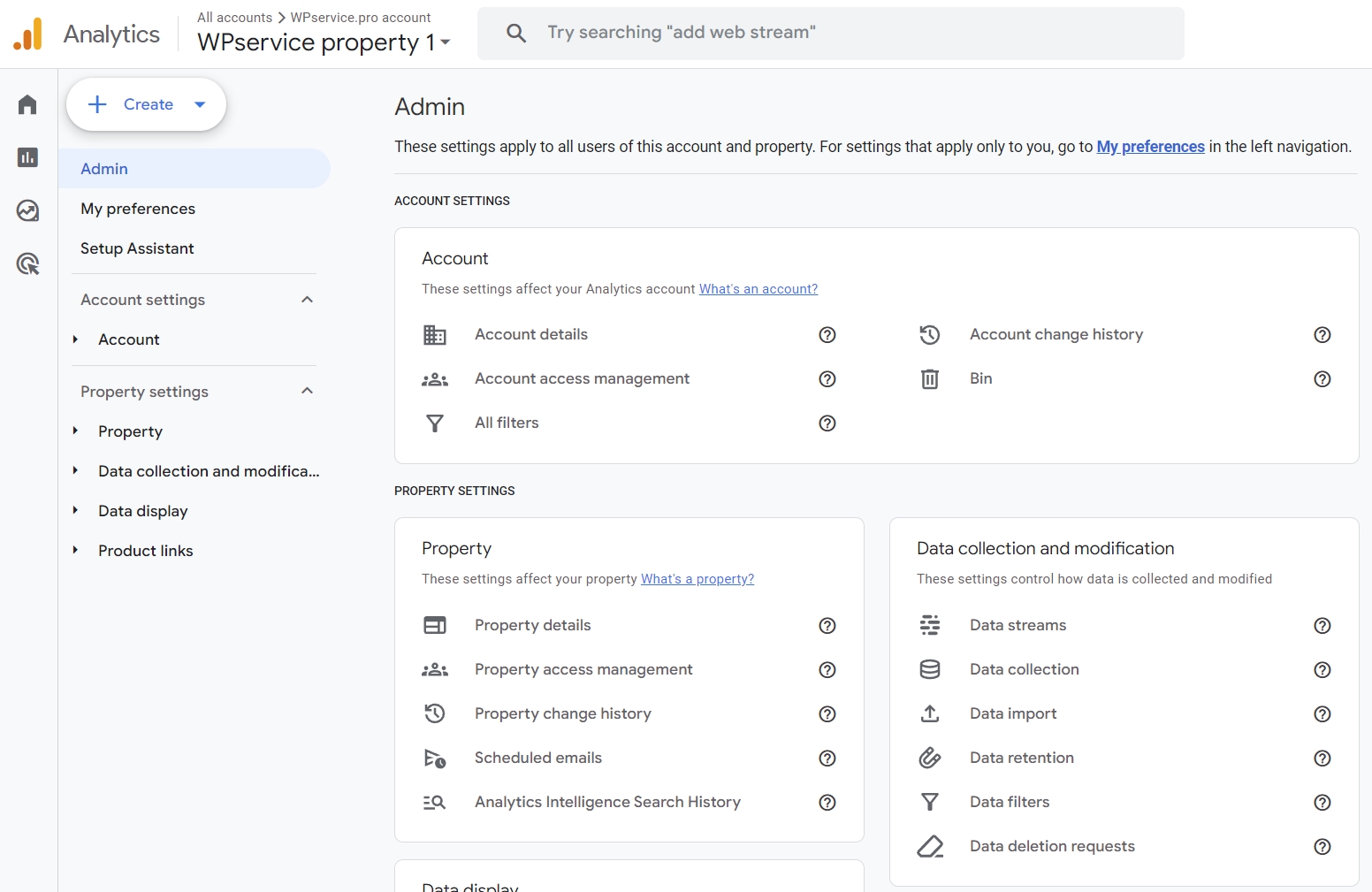
Task: Select Admin in the side navigation
Action: tap(194, 169)
